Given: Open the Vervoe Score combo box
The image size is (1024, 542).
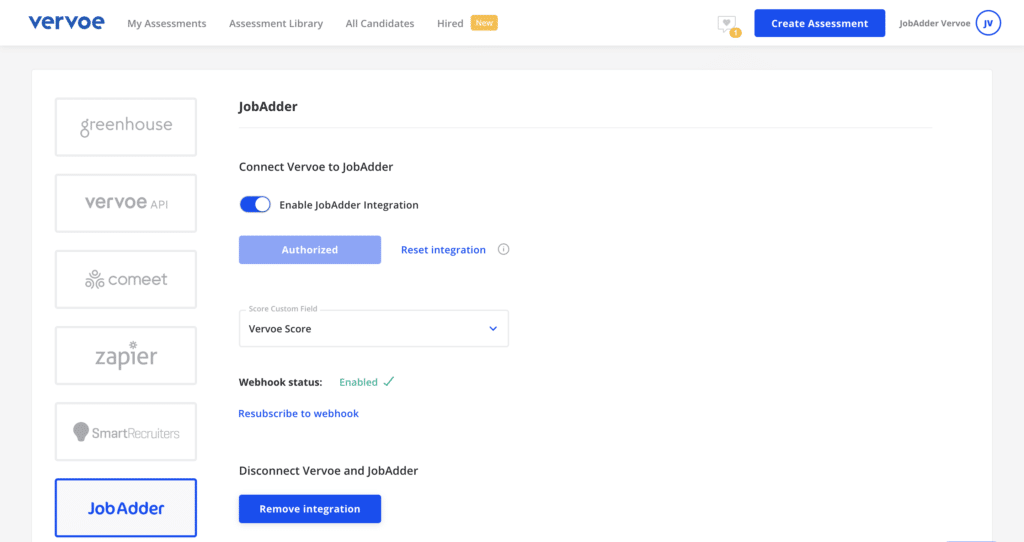Looking at the screenshot, I should (x=374, y=328).
